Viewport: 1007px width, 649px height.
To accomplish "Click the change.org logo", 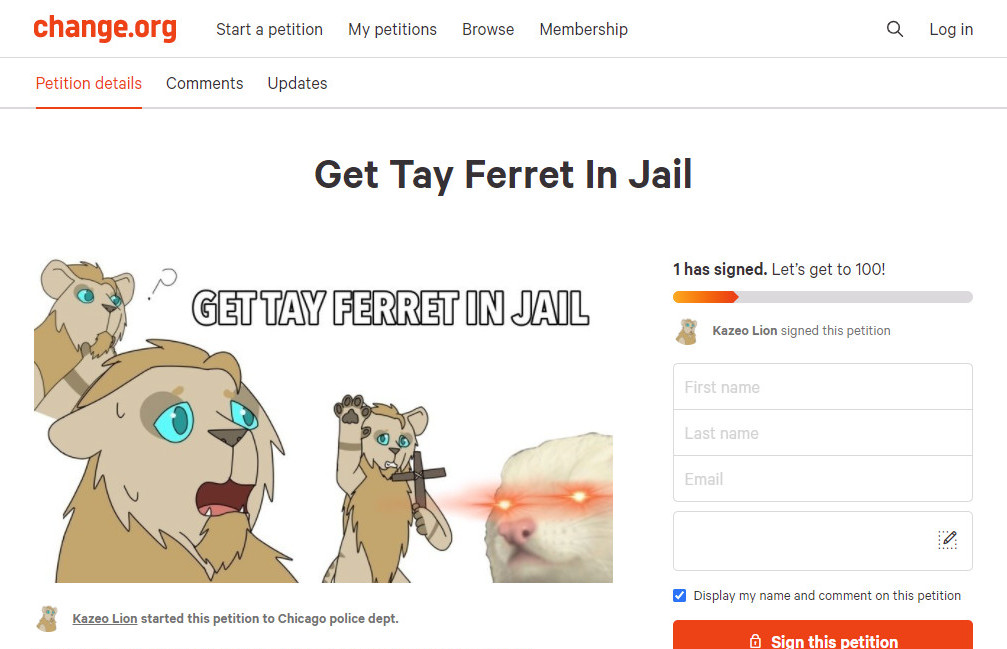I will (105, 28).
